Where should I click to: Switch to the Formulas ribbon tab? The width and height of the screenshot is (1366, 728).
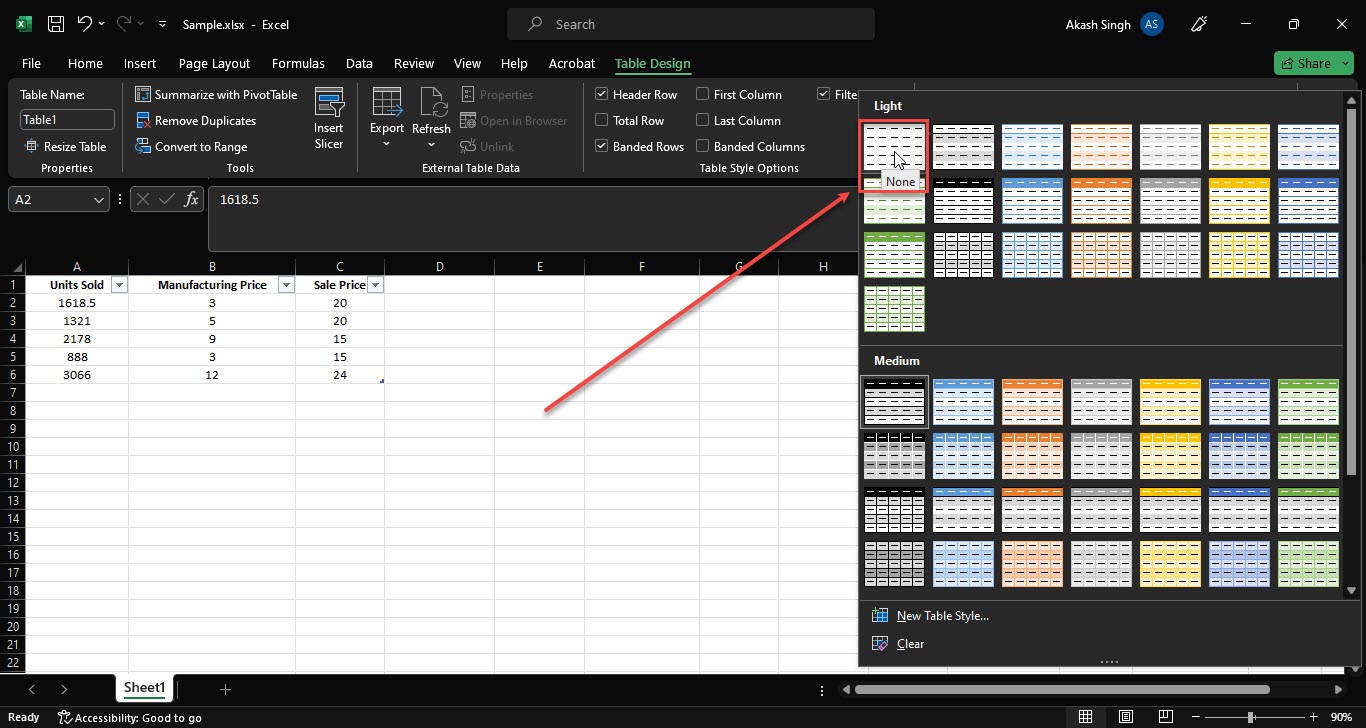point(298,63)
